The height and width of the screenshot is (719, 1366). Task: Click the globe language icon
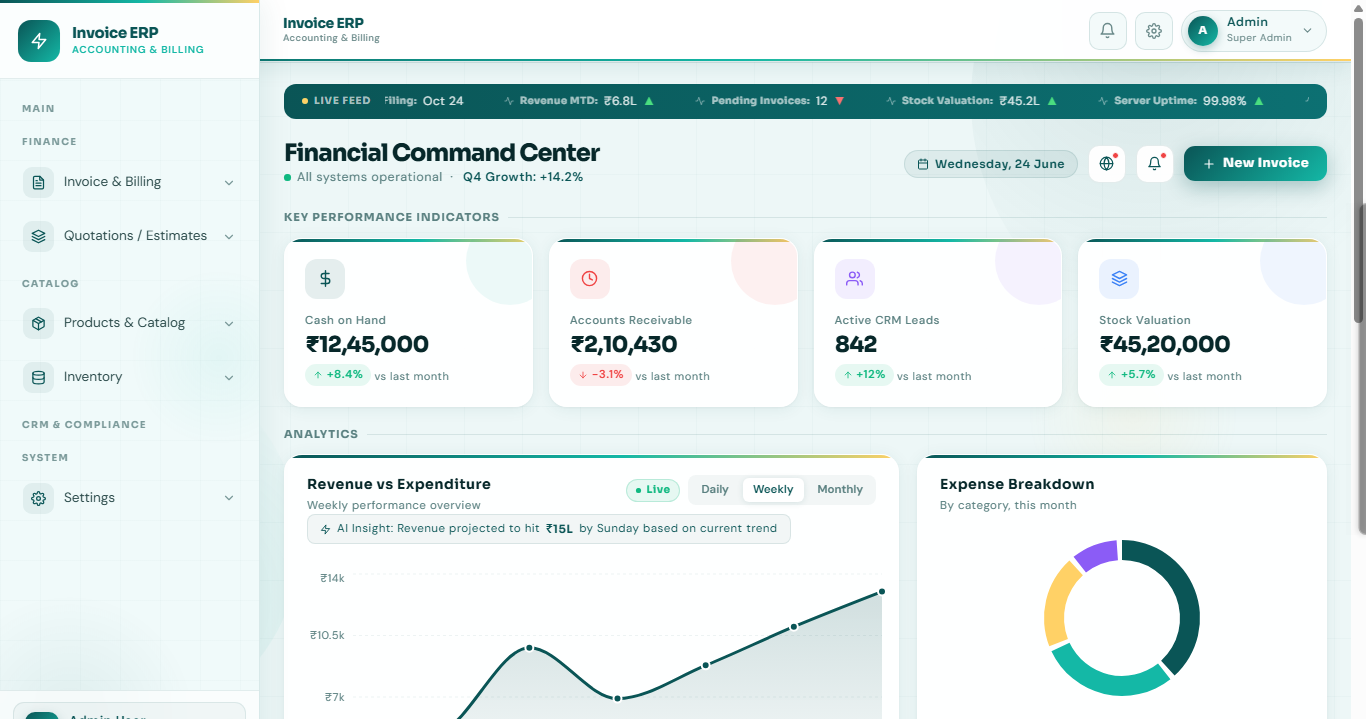1106,164
